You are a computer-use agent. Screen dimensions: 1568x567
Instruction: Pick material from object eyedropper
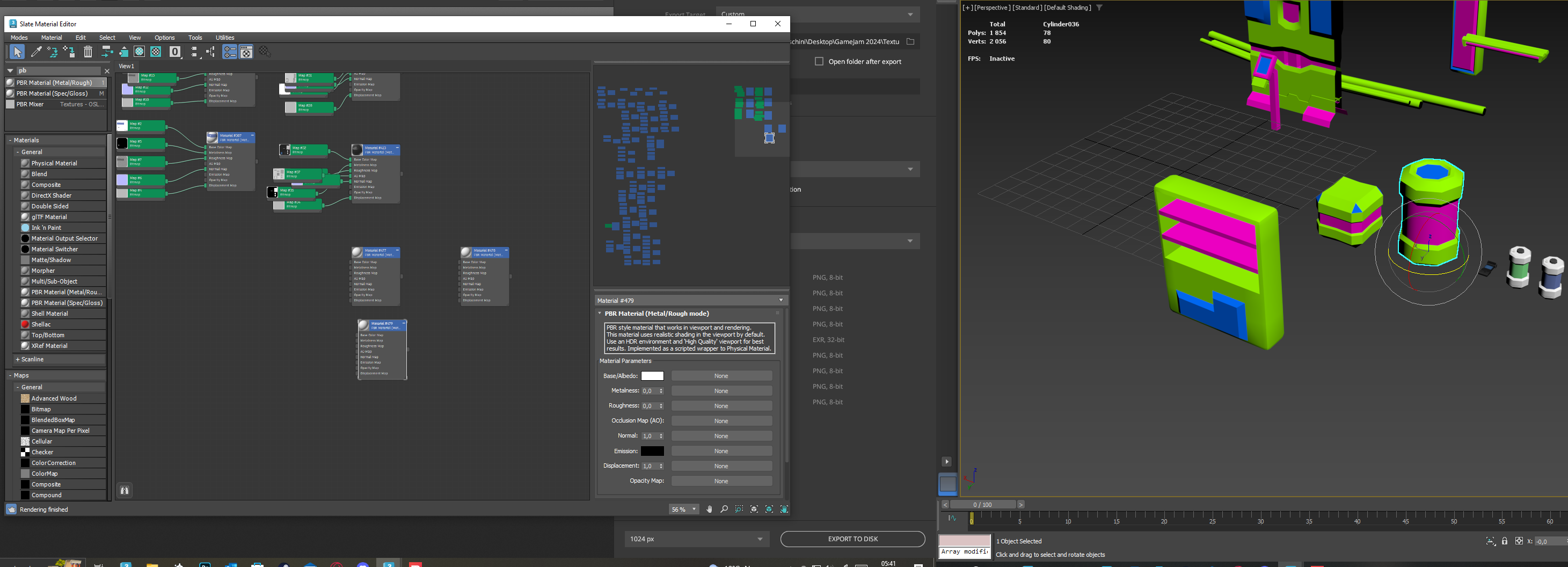37,52
